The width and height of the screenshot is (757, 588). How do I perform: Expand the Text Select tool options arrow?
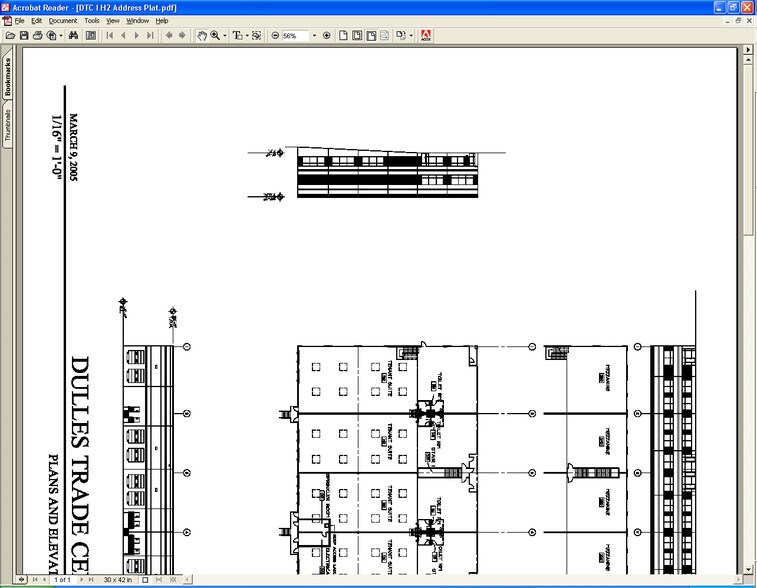[x=247, y=35]
